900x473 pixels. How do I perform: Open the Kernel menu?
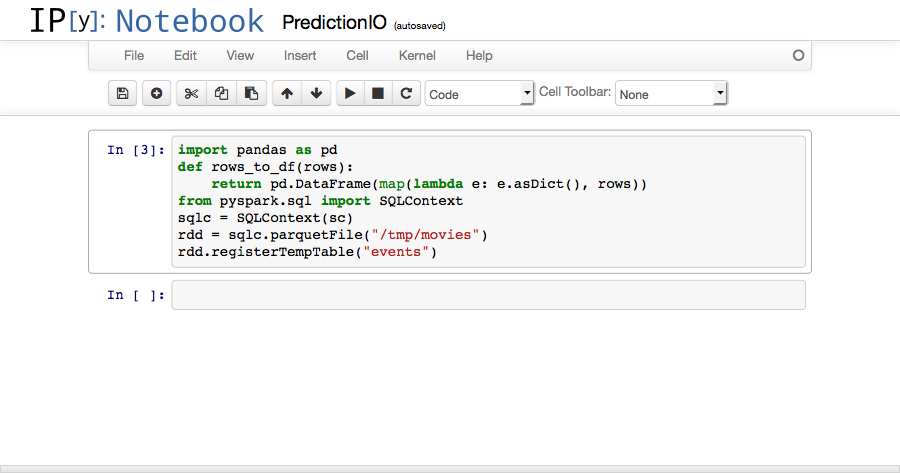pyautogui.click(x=417, y=55)
